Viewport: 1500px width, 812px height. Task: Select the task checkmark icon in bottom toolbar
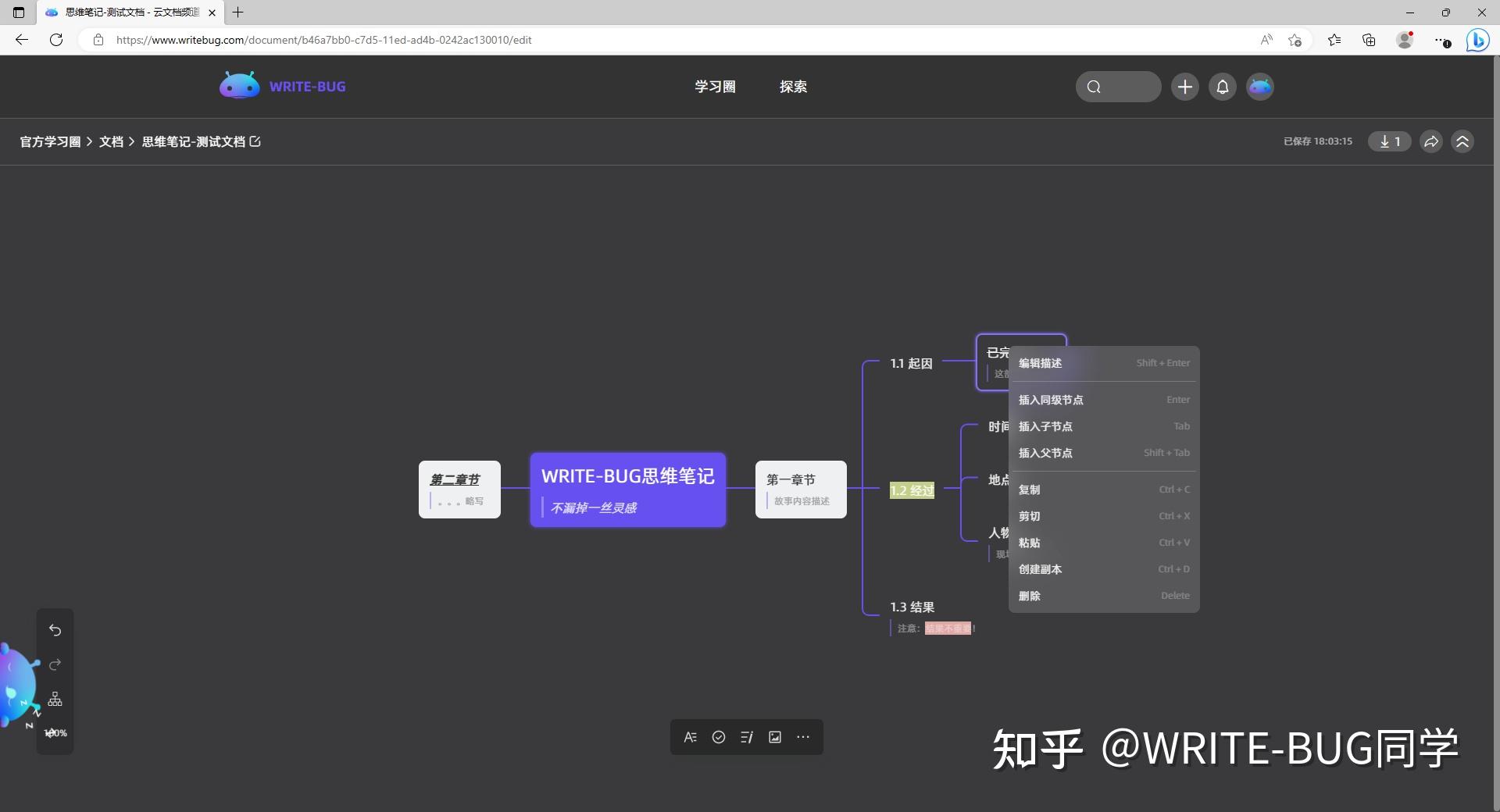(719, 737)
